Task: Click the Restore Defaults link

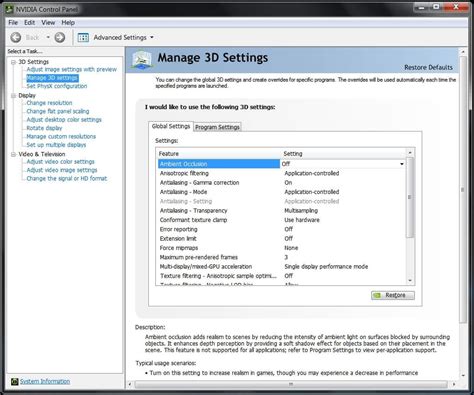Action: pyautogui.click(x=428, y=67)
